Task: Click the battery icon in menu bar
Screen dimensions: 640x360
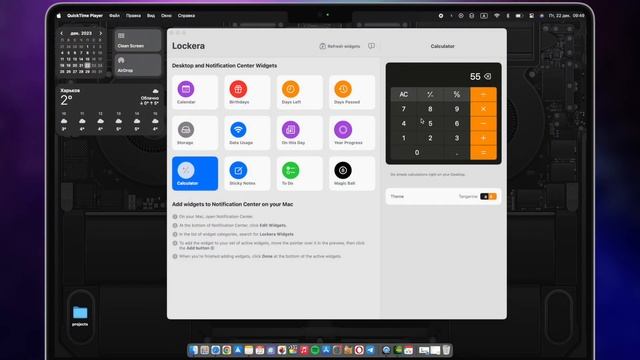Action: tap(519, 16)
